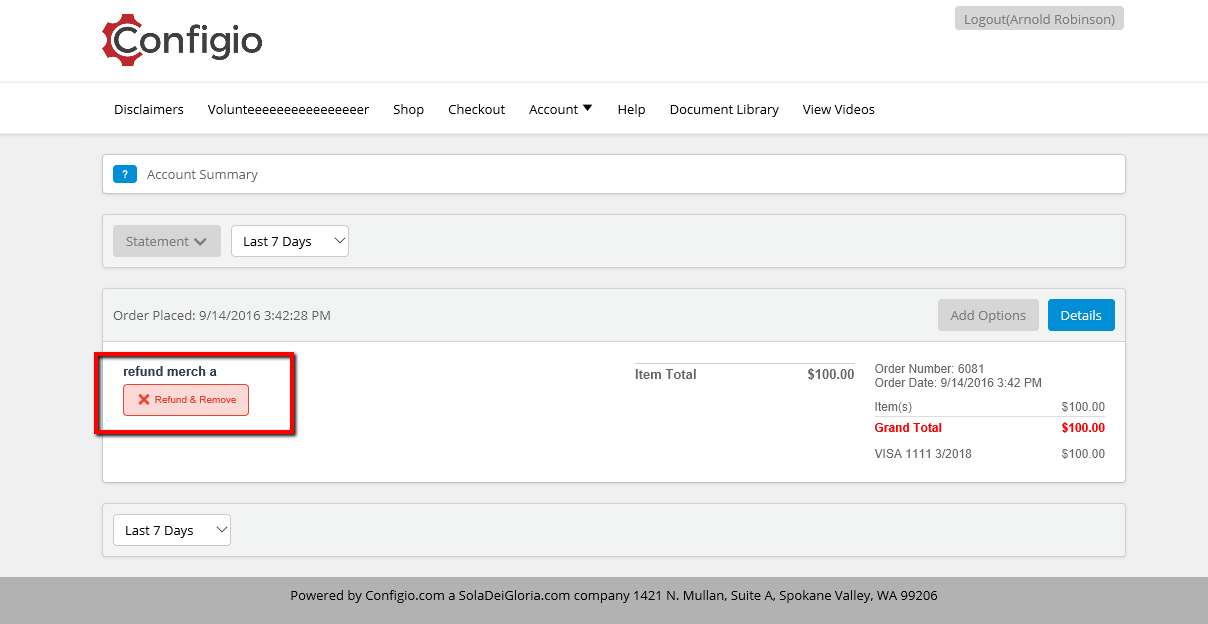1208x624 pixels.
Task: Open the Checkout page
Action: (476, 110)
